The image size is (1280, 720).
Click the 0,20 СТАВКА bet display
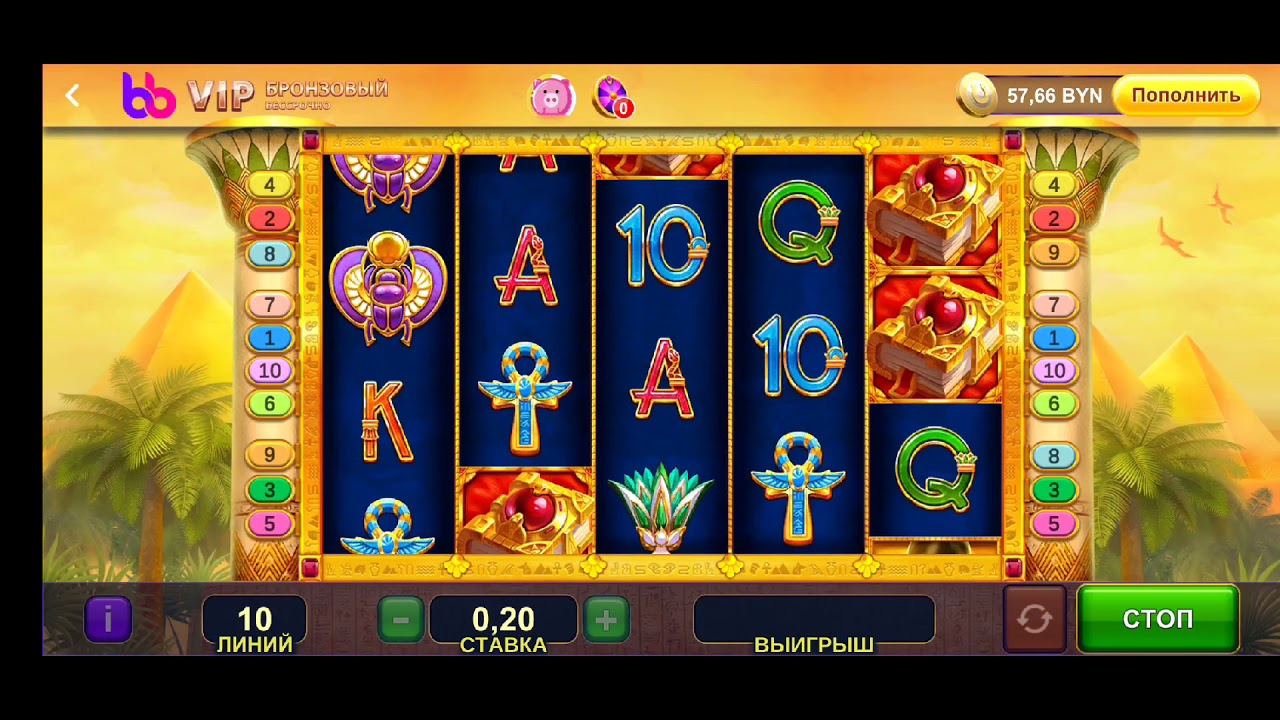click(x=503, y=626)
